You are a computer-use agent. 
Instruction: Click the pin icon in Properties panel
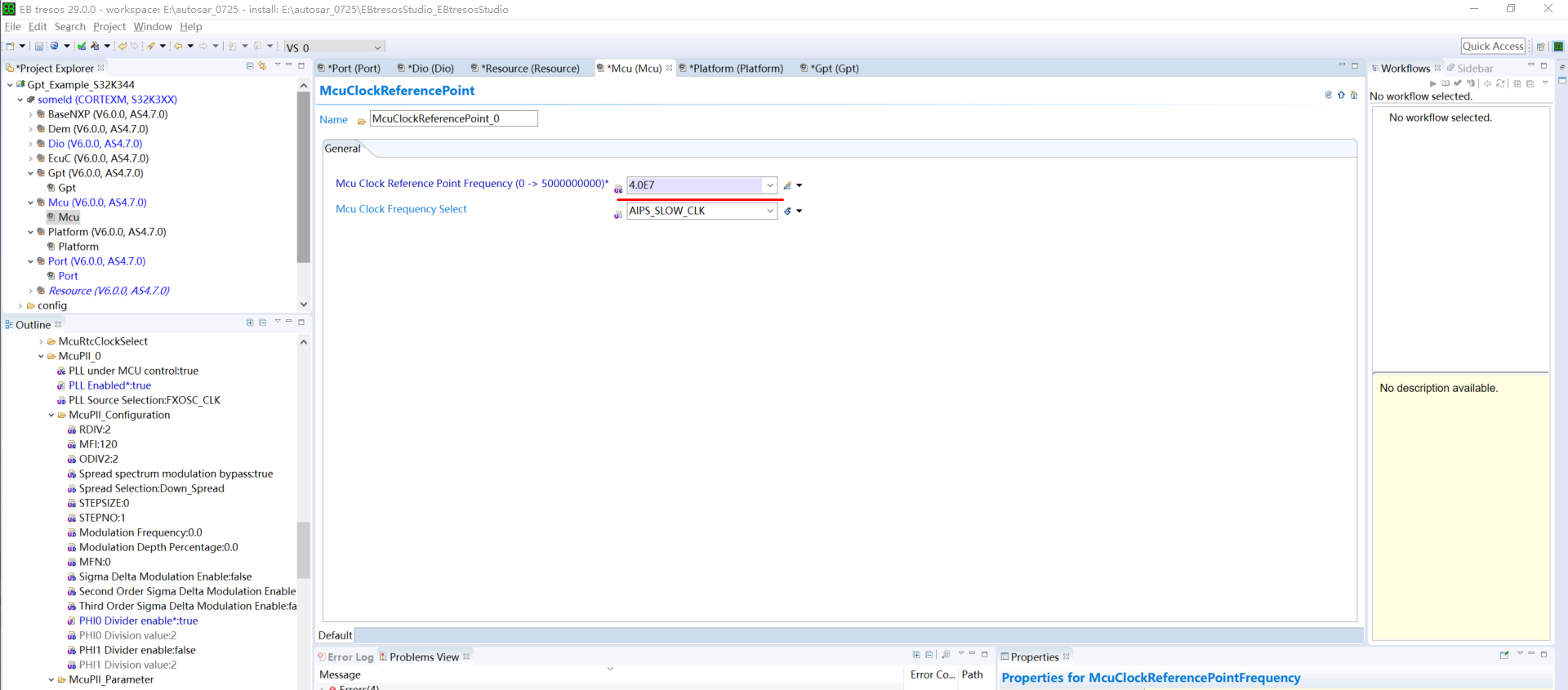point(1504,655)
